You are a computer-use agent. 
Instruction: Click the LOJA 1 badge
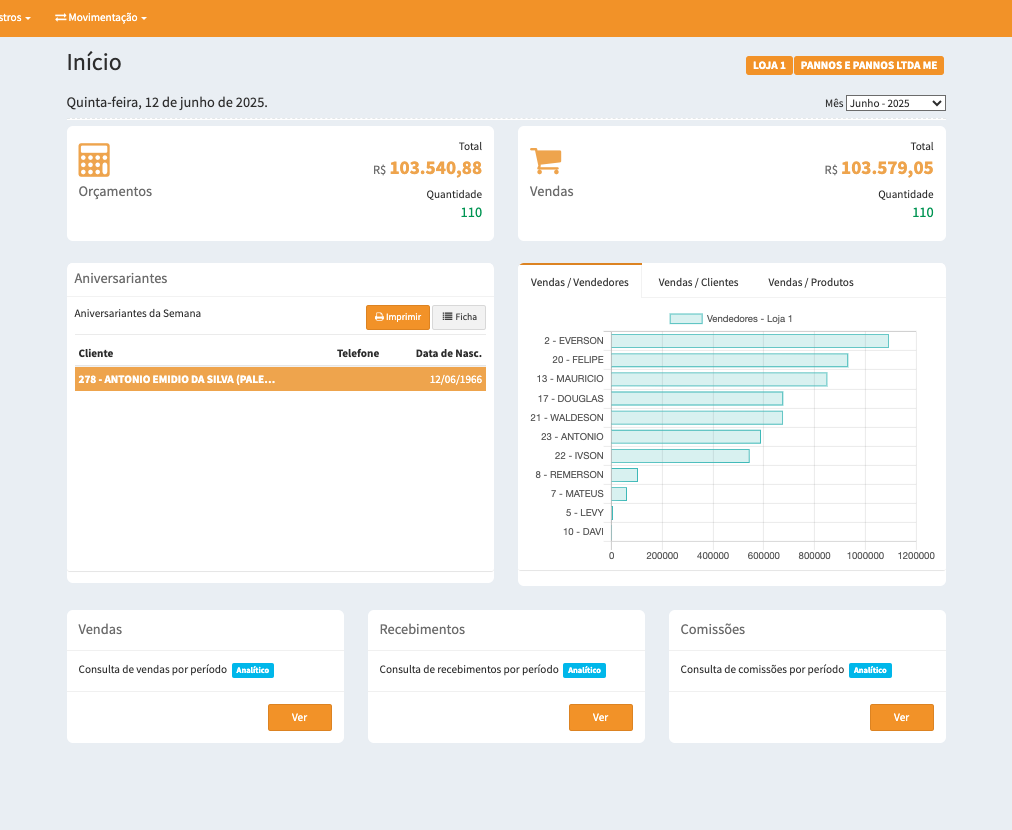tap(769, 65)
